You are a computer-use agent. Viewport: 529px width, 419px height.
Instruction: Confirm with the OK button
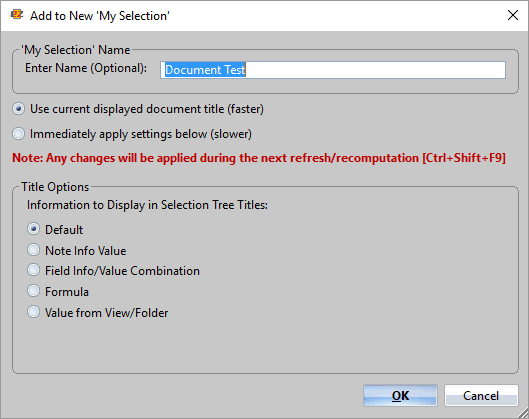(x=400, y=395)
